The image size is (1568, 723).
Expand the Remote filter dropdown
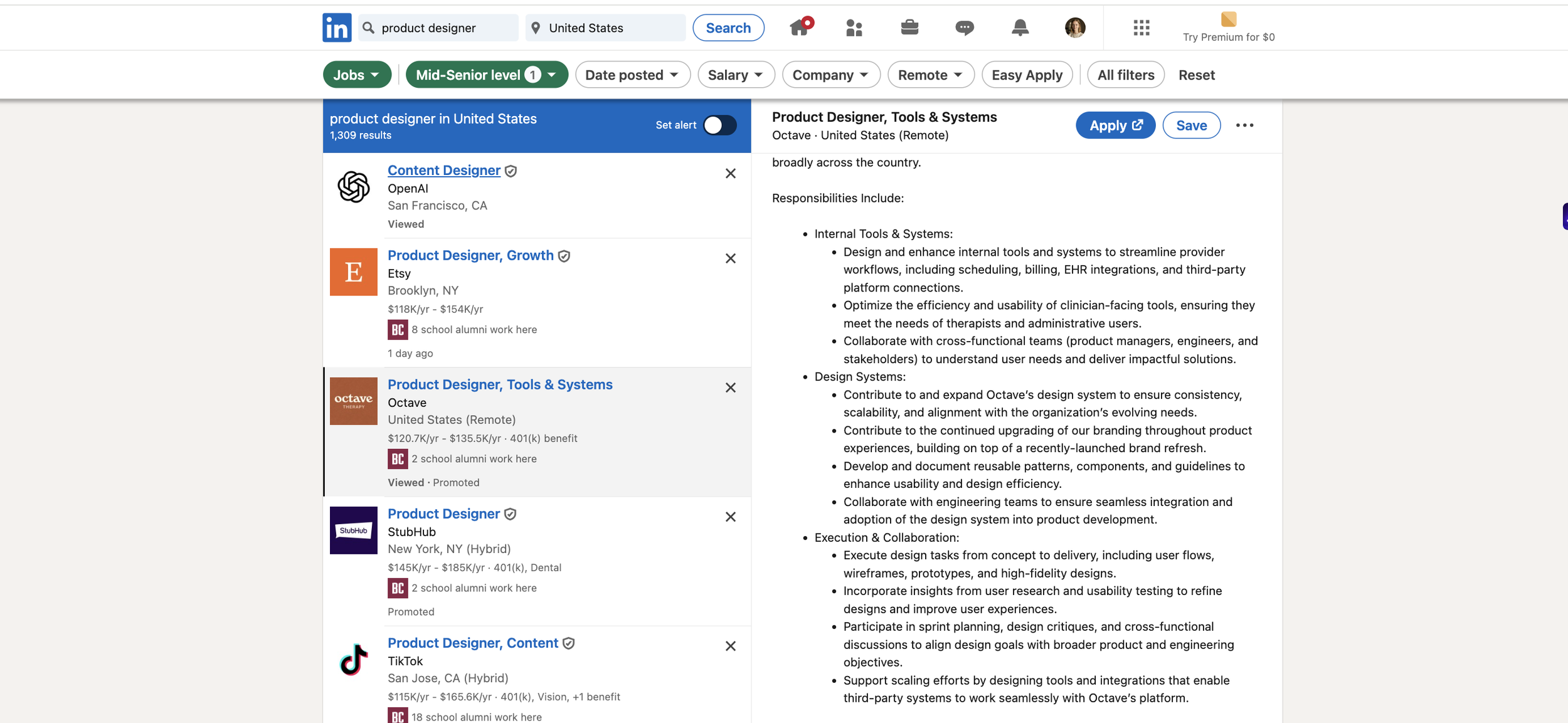point(930,75)
